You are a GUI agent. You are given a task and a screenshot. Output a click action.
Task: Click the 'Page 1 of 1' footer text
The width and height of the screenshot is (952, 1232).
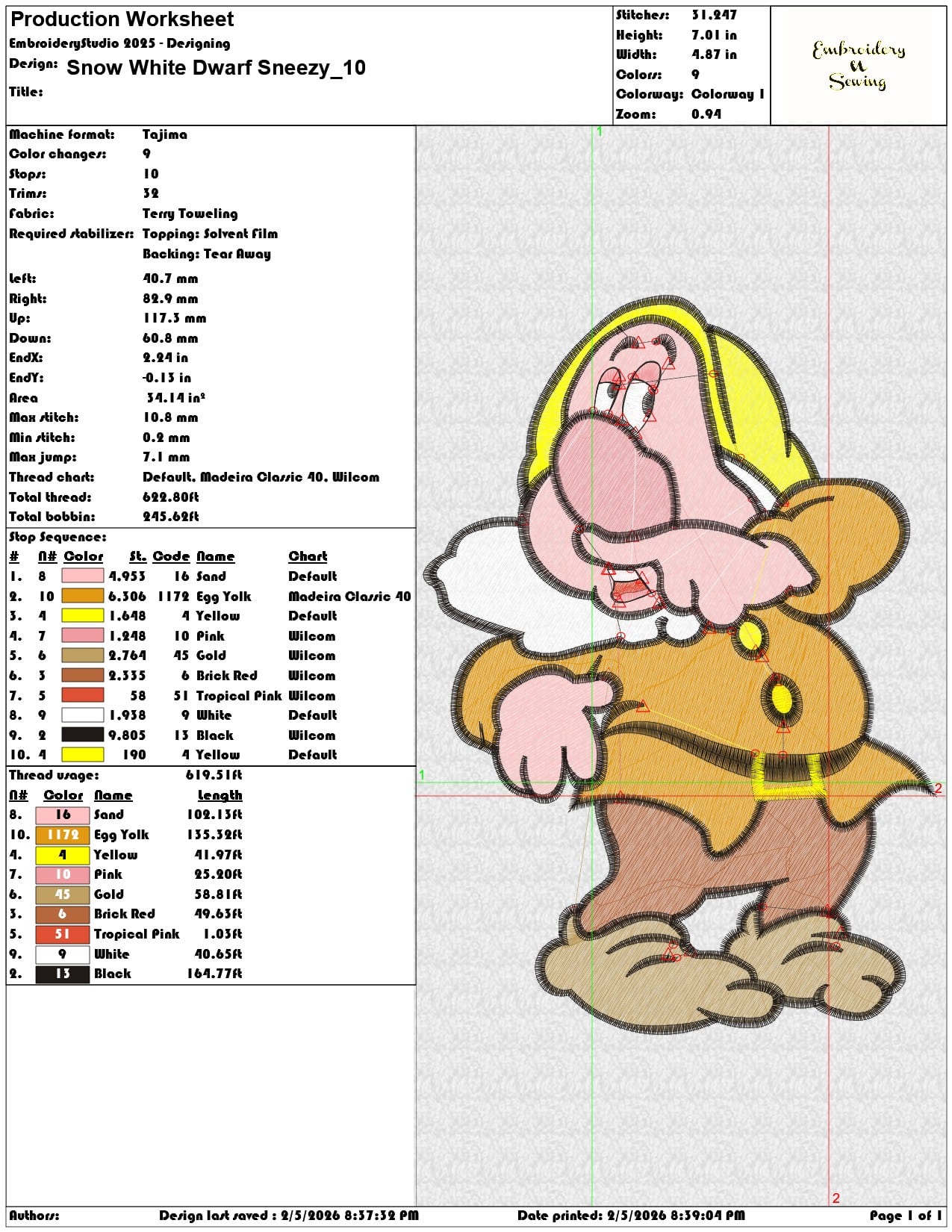pyautogui.click(x=906, y=1216)
